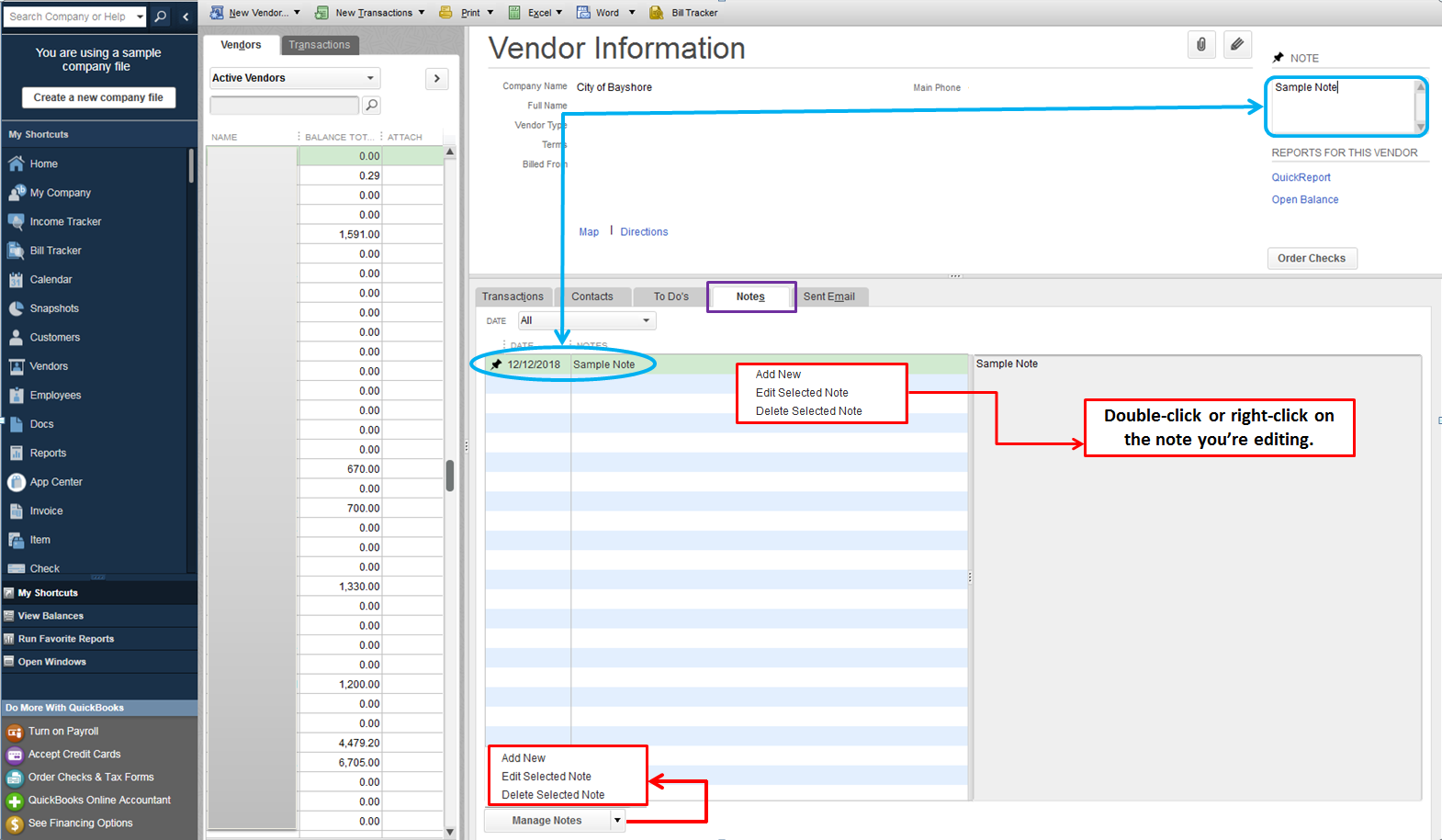
Task: Open the Snapshots shortcut
Action: coord(44,308)
